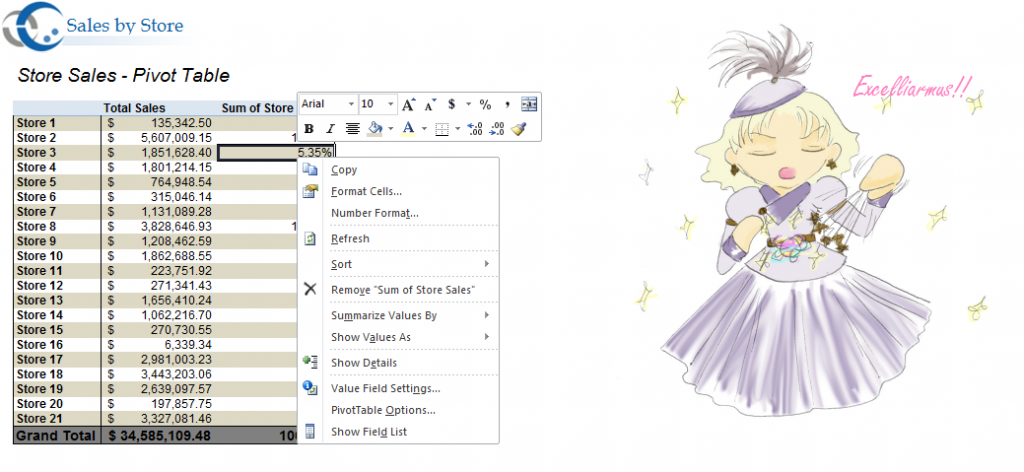Toggle Center alignment in mini toolbar
The image size is (1024, 472).
tap(352, 128)
